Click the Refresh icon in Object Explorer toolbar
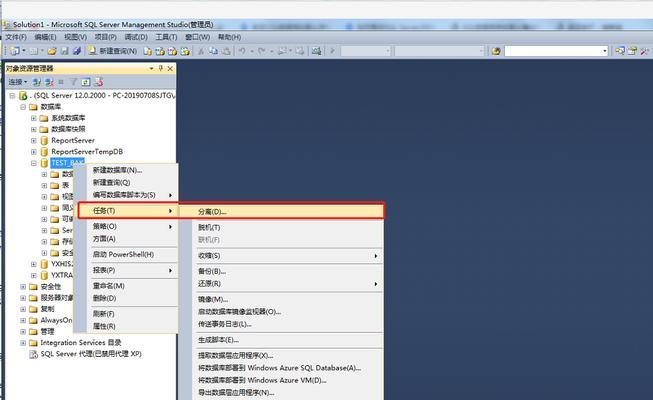 tap(86, 82)
